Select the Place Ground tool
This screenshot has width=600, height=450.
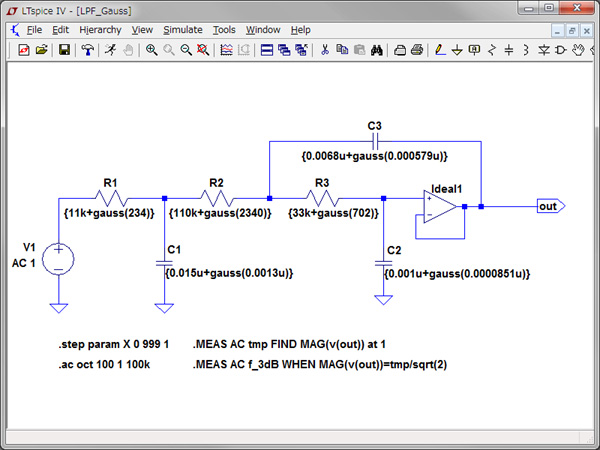click(x=457, y=49)
